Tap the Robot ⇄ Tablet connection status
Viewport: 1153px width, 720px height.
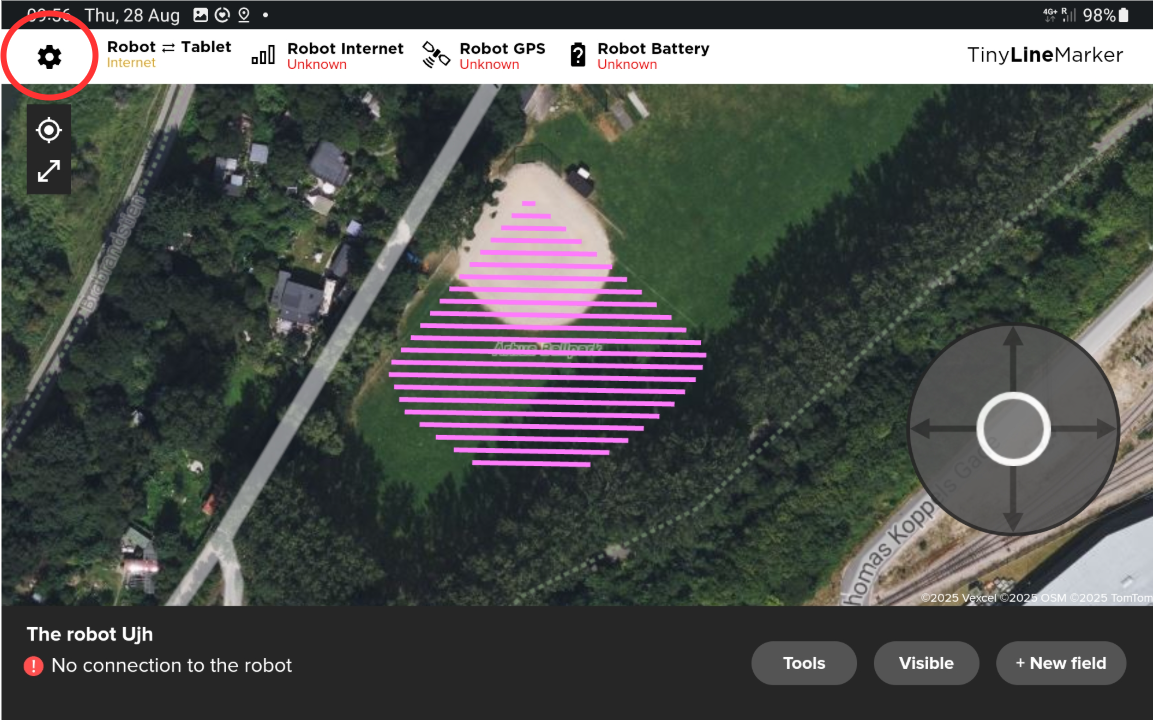(169, 55)
